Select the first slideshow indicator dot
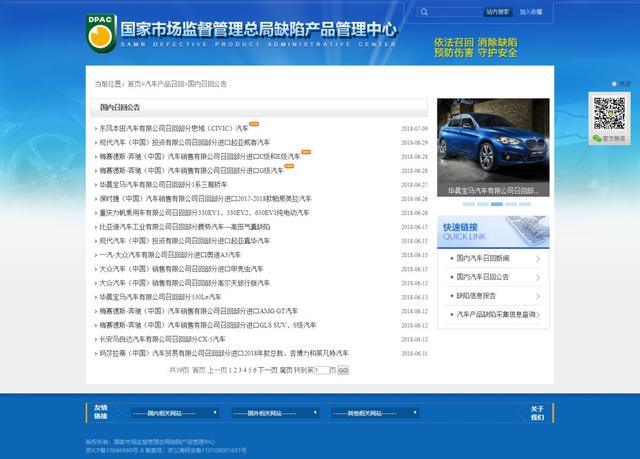Viewport: 640px width, 459px height. [469, 204]
